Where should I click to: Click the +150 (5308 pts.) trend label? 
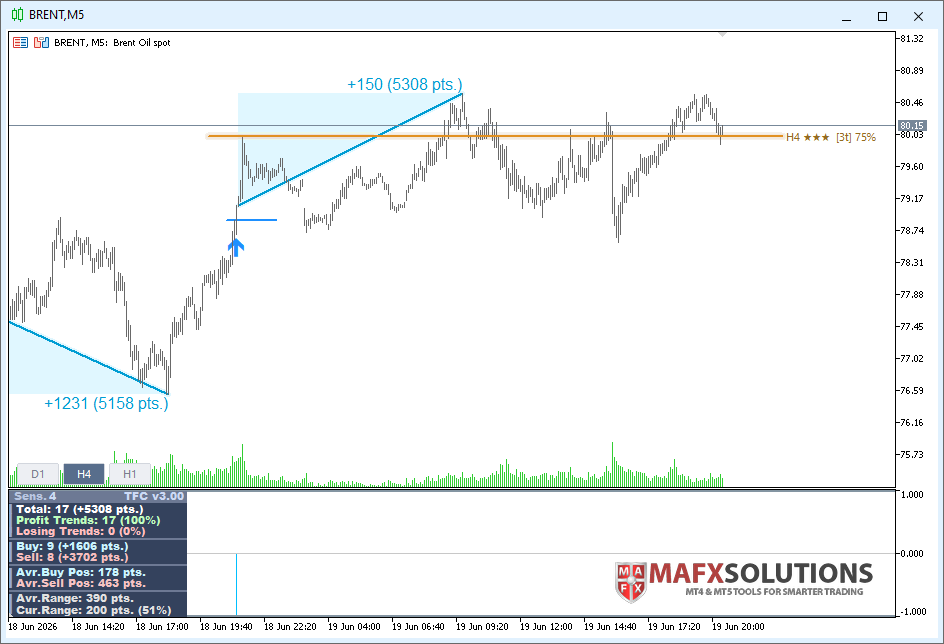pos(405,84)
